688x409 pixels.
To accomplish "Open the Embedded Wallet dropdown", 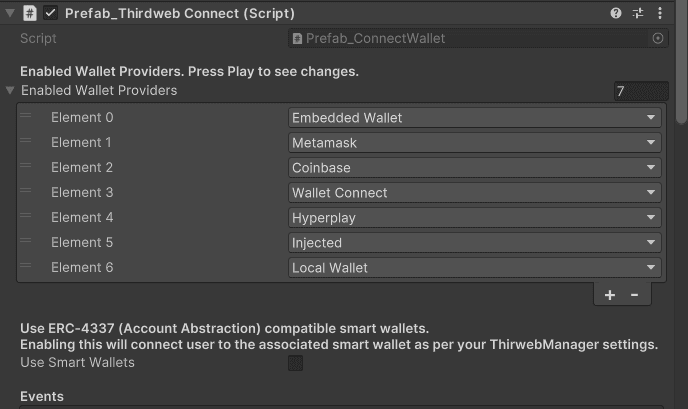I will point(474,118).
